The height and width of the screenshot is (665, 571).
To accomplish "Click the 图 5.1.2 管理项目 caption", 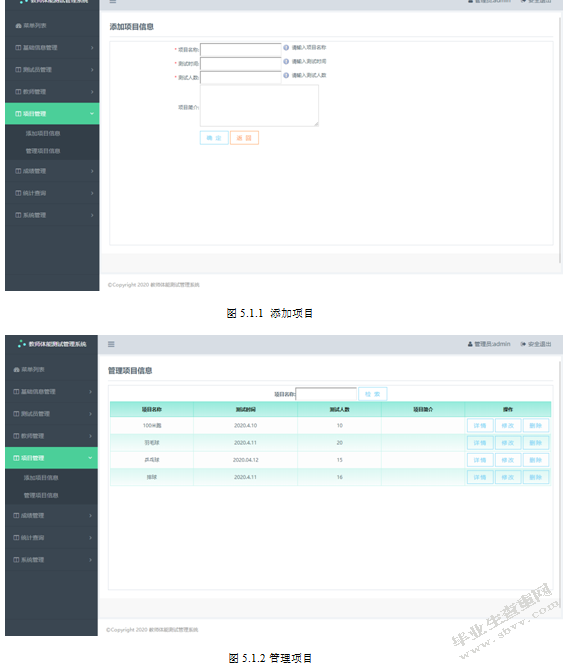I will point(270,658).
